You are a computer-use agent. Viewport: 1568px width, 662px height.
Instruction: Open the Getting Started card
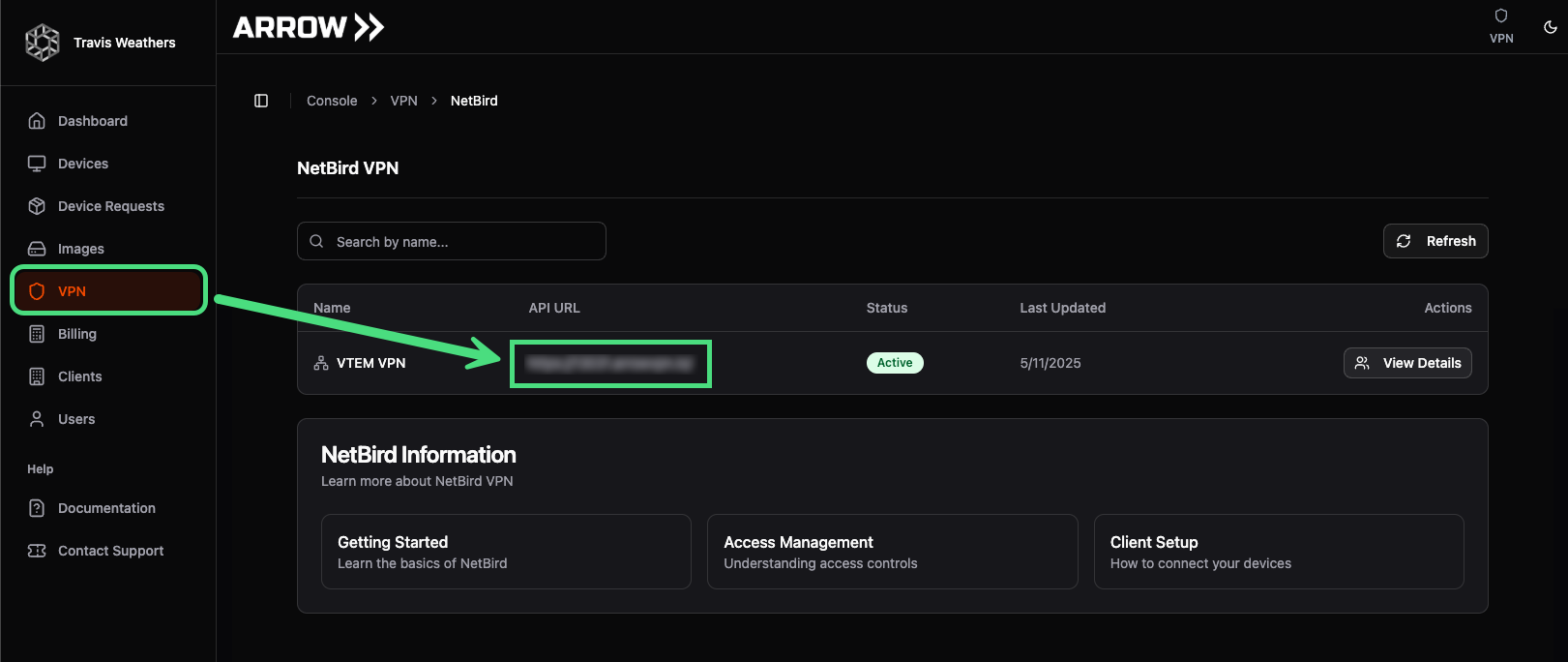[x=506, y=552]
